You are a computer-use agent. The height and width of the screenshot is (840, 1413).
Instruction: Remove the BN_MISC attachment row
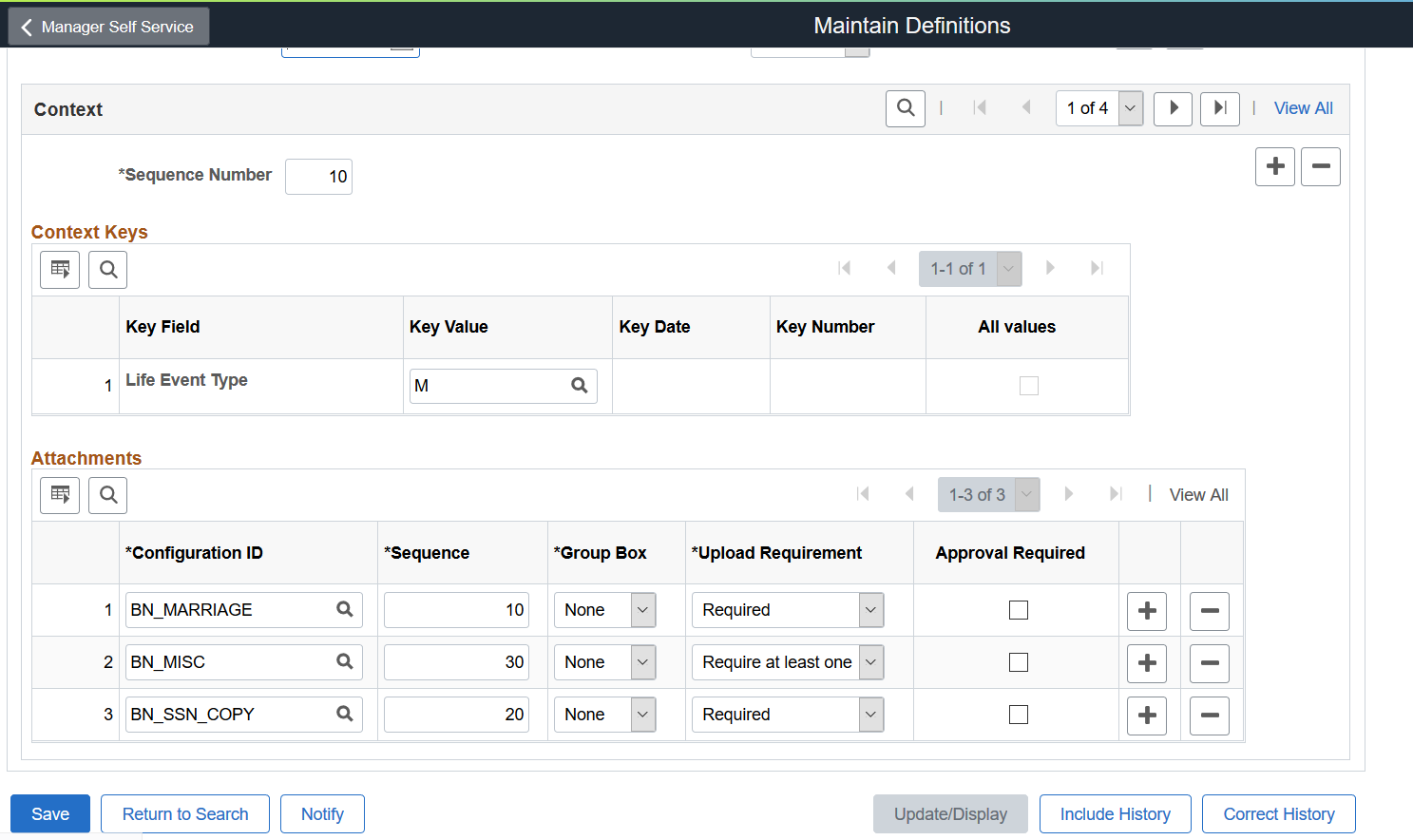coord(1209,663)
